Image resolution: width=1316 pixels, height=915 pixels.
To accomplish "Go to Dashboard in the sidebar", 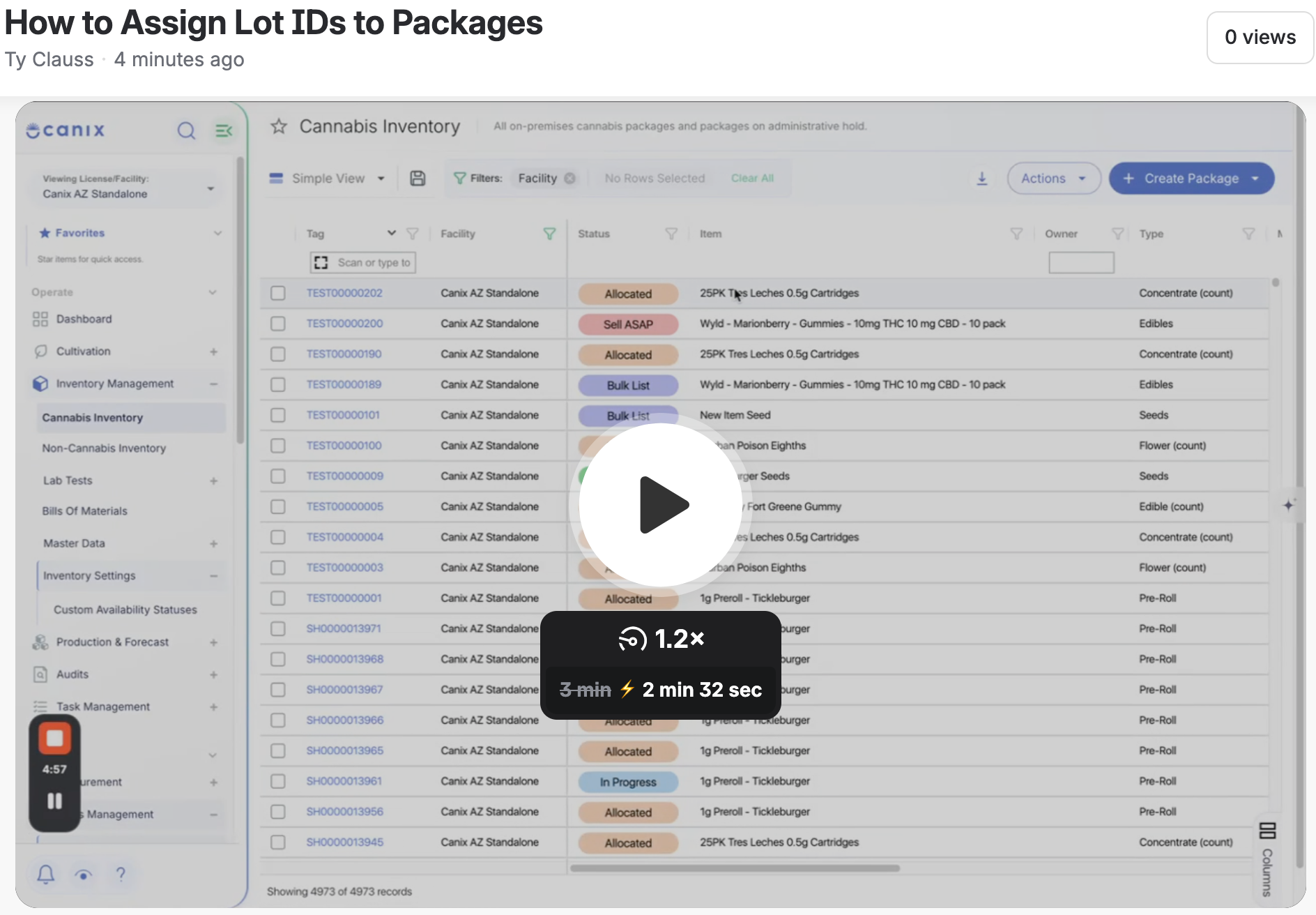I will click(x=84, y=319).
